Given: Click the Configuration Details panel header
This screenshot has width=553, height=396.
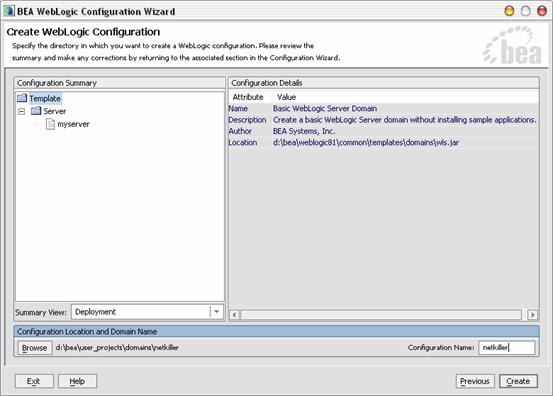Looking at the screenshot, I should coord(384,83).
